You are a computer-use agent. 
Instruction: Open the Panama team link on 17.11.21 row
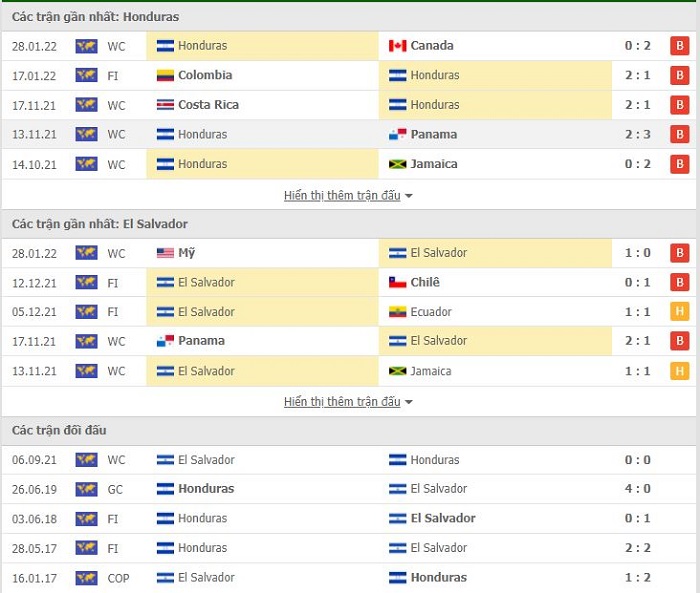(201, 341)
